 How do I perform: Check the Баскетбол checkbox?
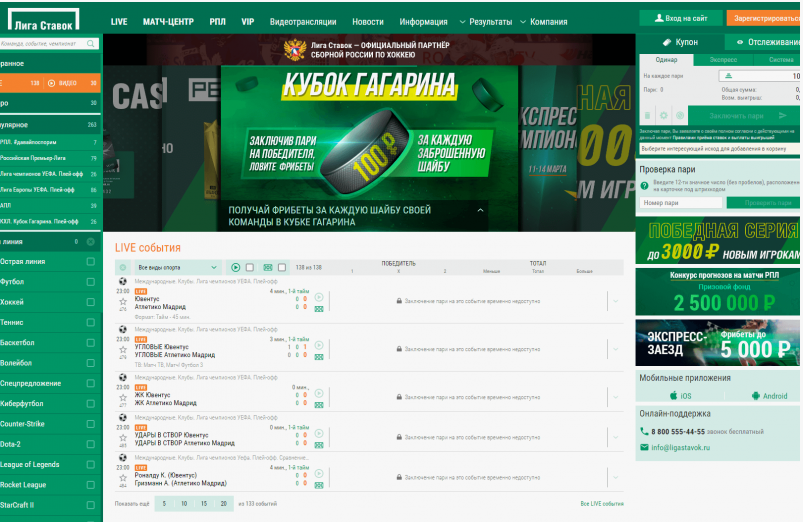[91, 343]
